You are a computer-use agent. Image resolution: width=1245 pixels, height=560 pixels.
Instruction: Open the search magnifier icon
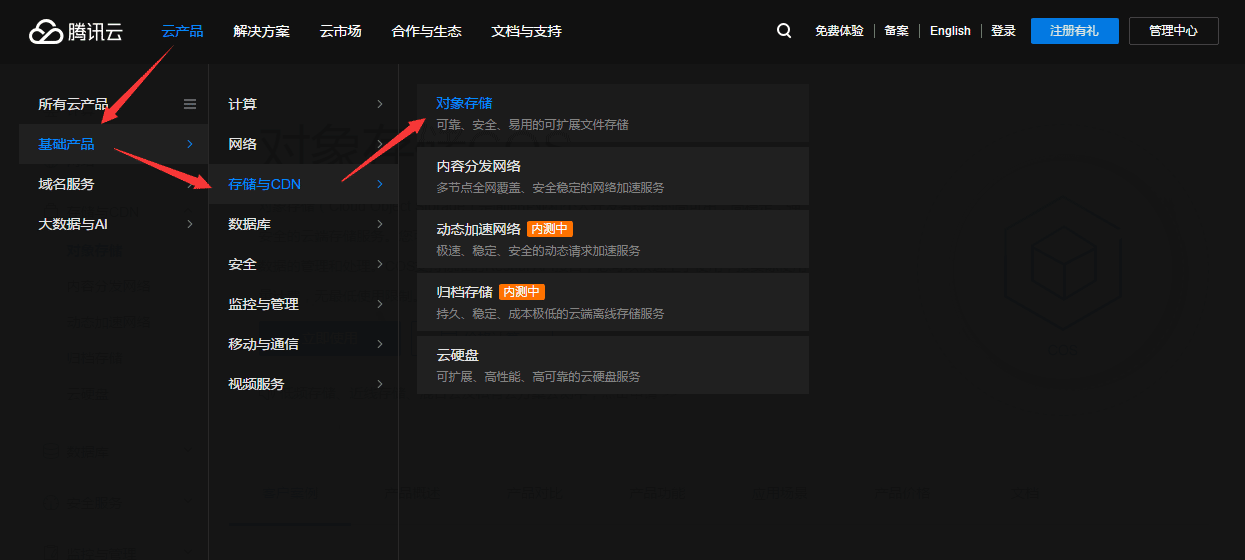coord(784,31)
